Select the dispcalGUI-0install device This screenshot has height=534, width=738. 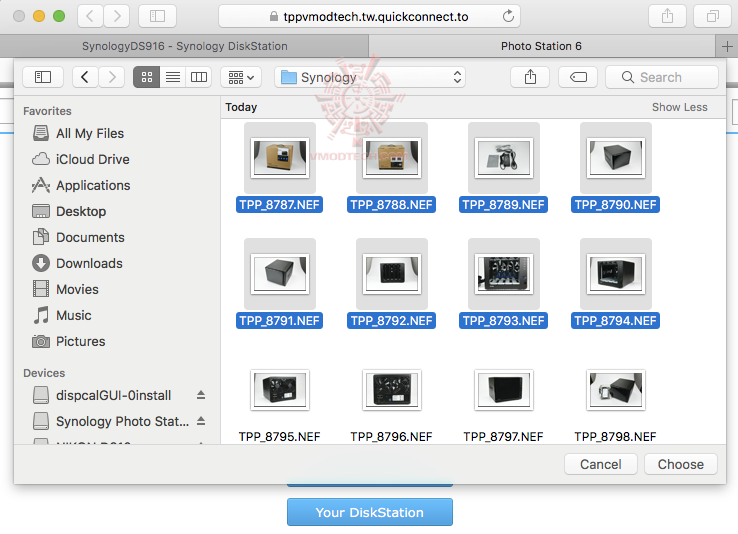[102, 395]
